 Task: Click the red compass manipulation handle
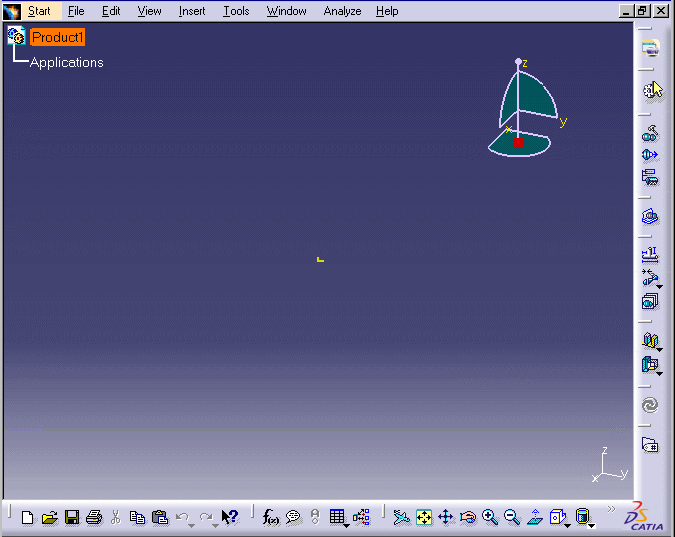coord(518,143)
